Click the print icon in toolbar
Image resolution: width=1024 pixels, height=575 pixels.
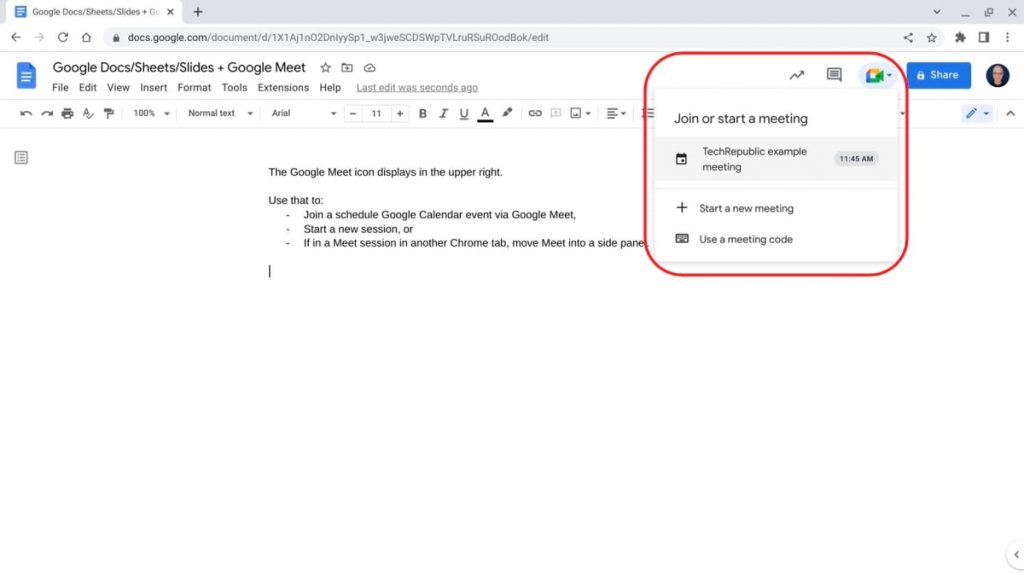click(67, 114)
